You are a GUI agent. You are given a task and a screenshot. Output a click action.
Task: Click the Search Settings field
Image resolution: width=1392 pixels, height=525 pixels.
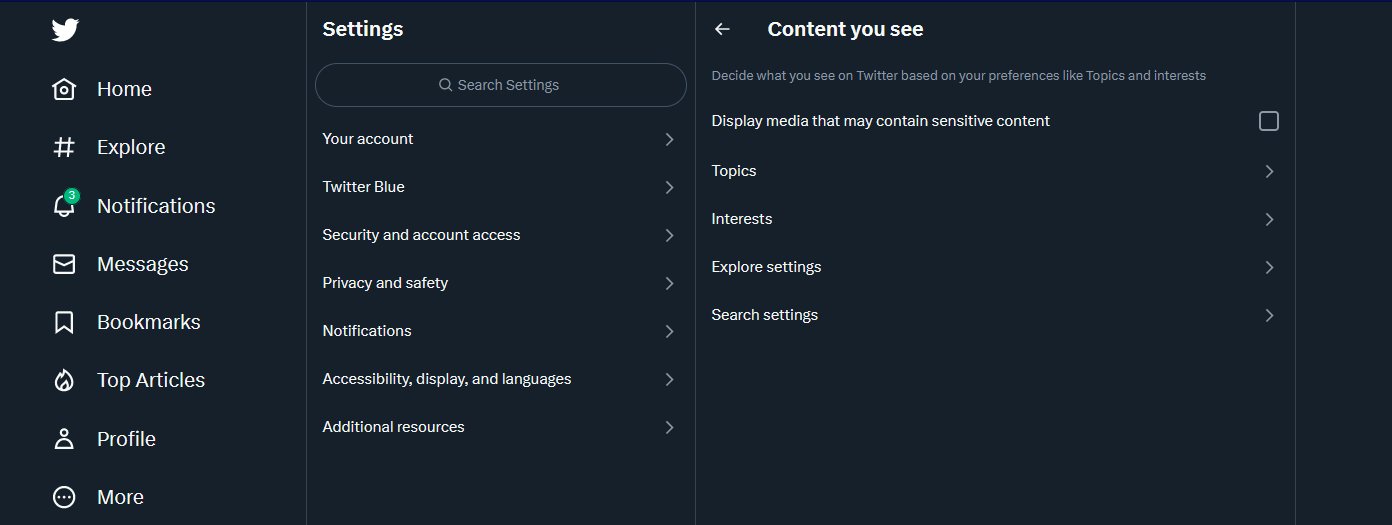click(501, 85)
